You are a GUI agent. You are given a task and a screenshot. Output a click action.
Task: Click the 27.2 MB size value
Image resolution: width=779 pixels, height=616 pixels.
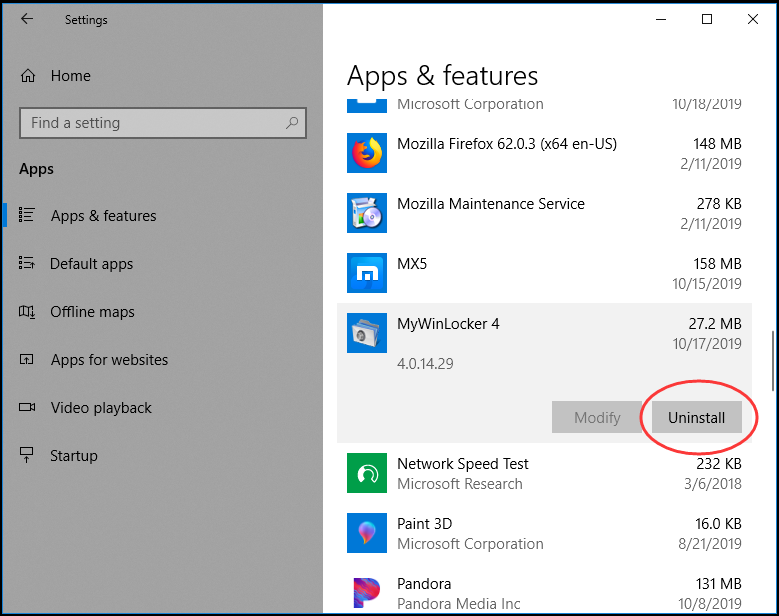click(714, 324)
